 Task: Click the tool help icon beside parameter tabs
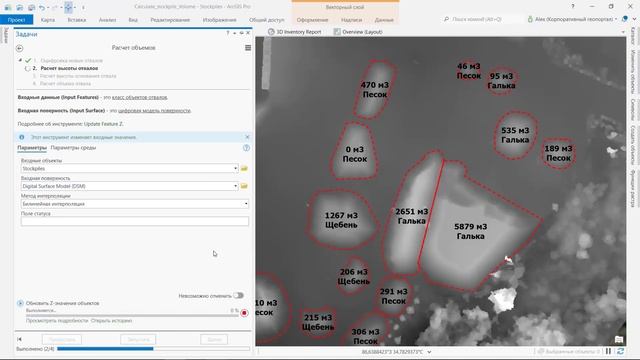[x=246, y=148]
